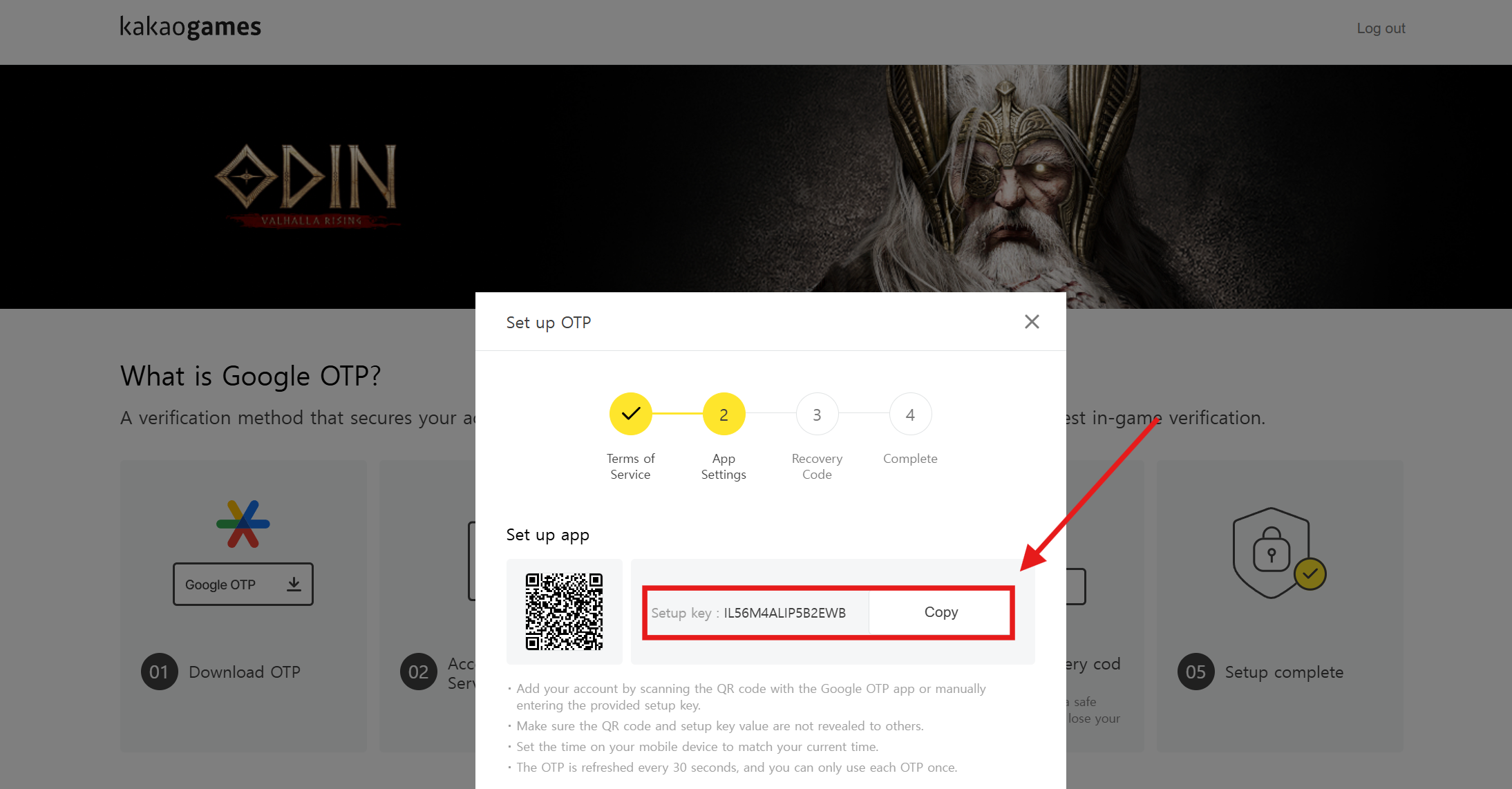Click the 02 step badge

[x=418, y=672]
